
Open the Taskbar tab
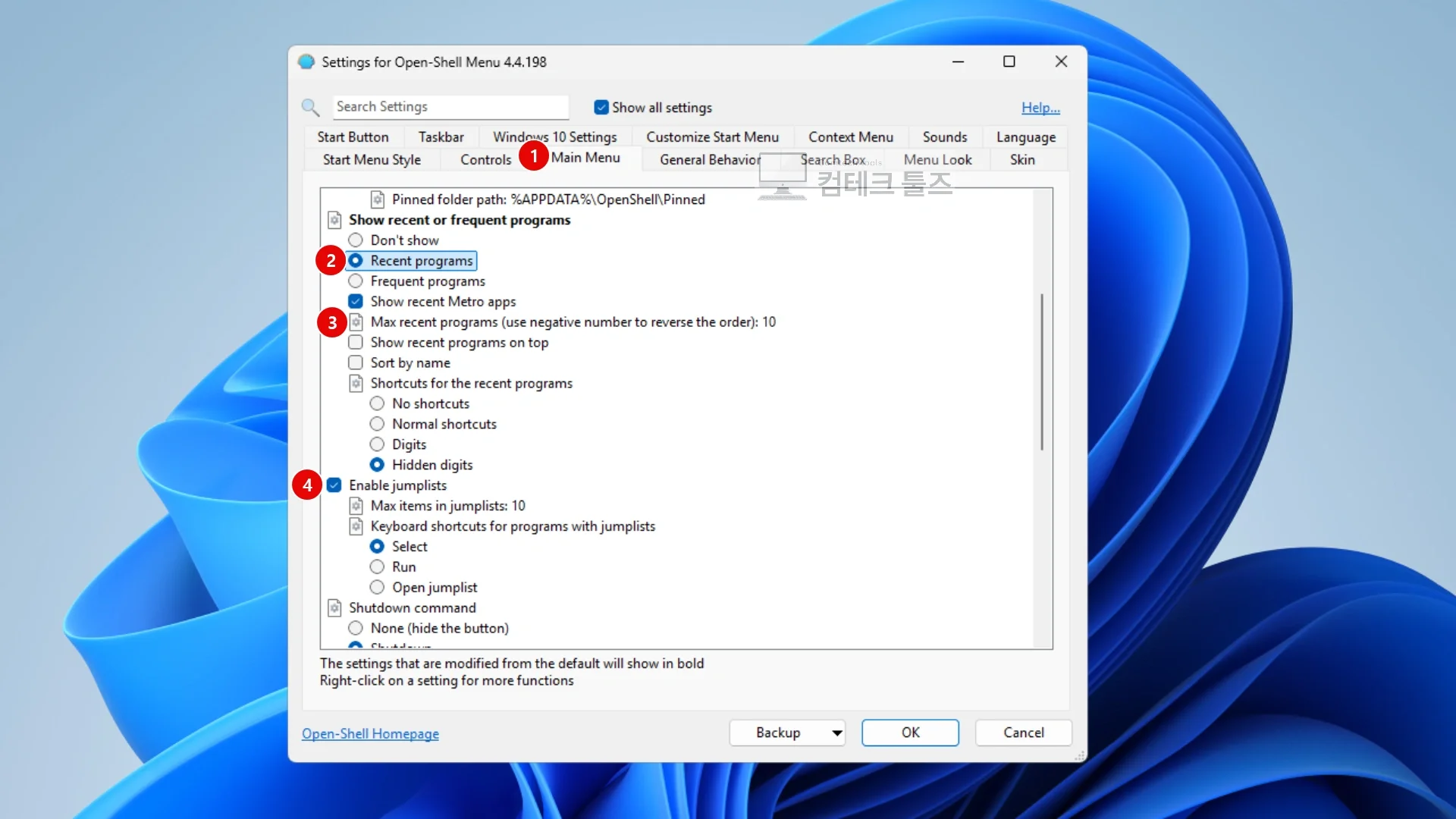(441, 137)
